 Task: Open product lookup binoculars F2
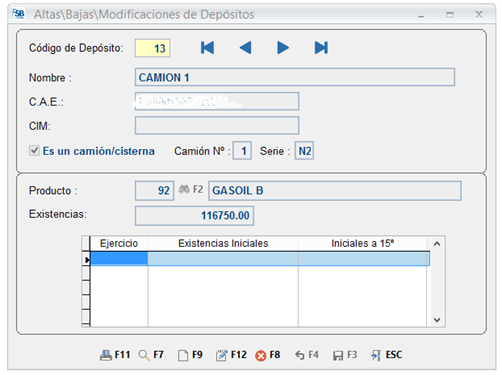pos(190,190)
